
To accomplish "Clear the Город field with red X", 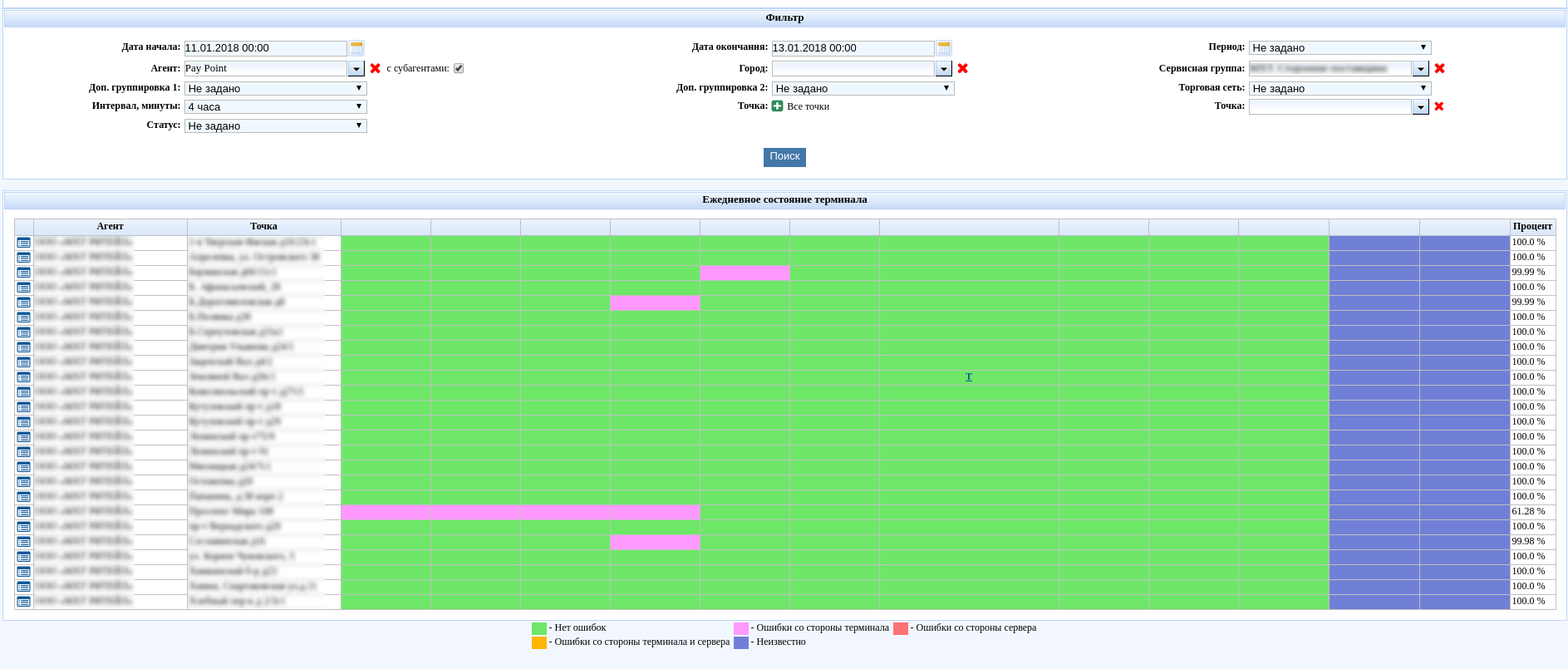I will click(x=963, y=68).
